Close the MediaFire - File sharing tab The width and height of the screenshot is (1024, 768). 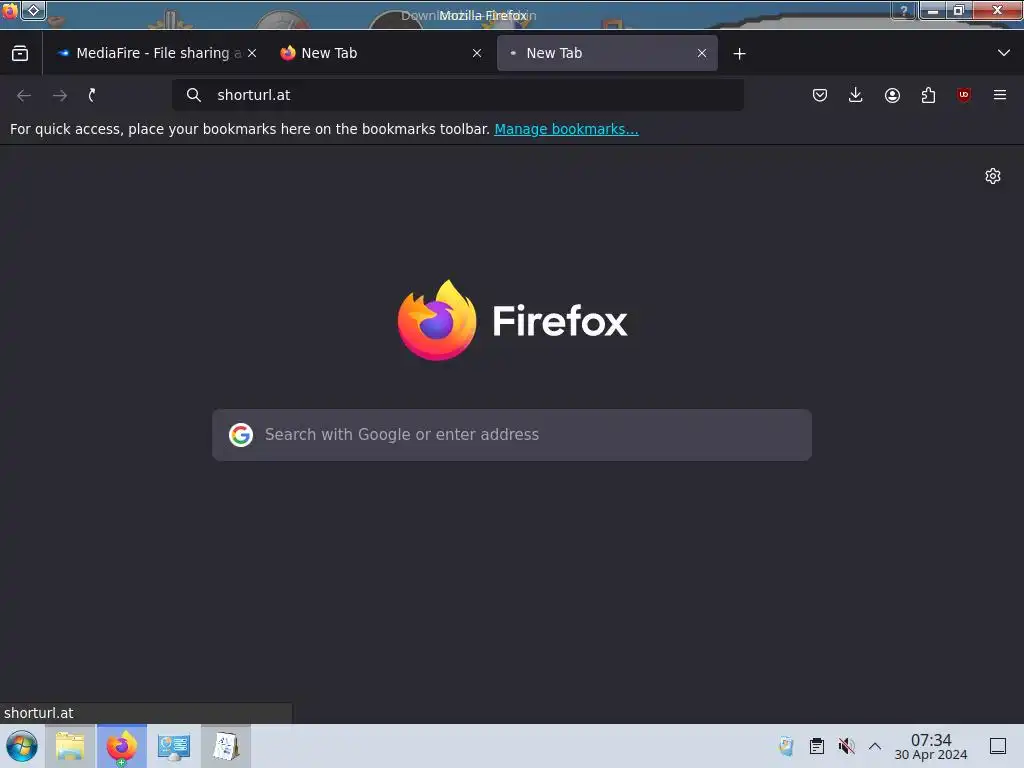point(252,54)
